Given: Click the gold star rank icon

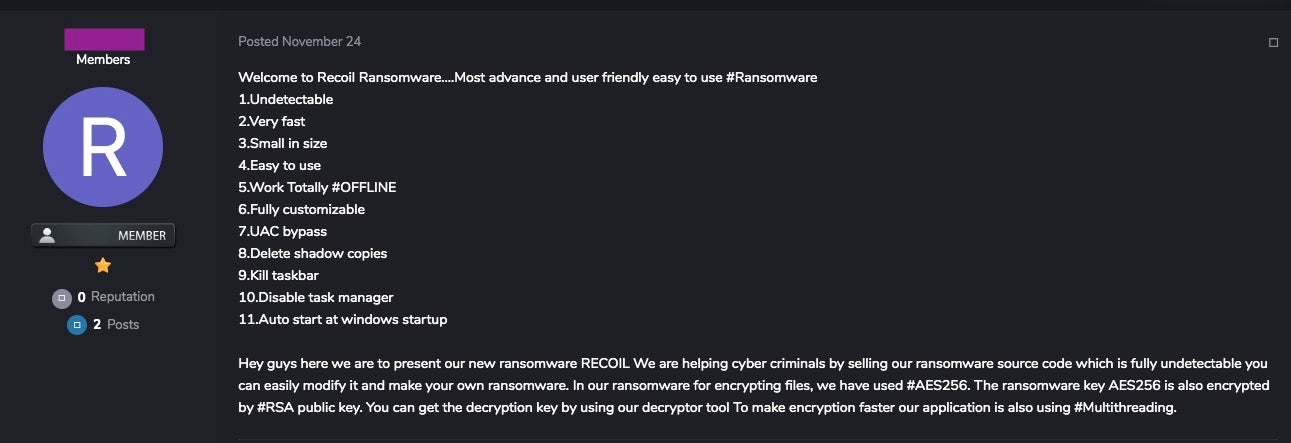Looking at the screenshot, I should (x=102, y=265).
